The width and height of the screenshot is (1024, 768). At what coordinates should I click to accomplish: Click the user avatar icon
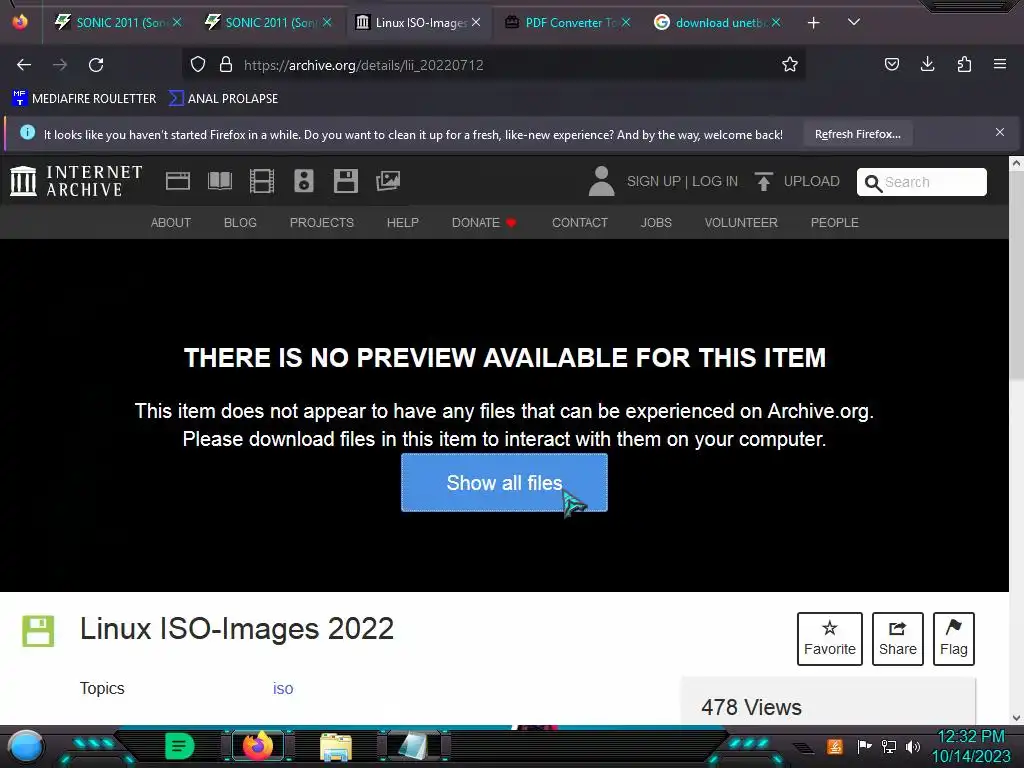coord(601,181)
